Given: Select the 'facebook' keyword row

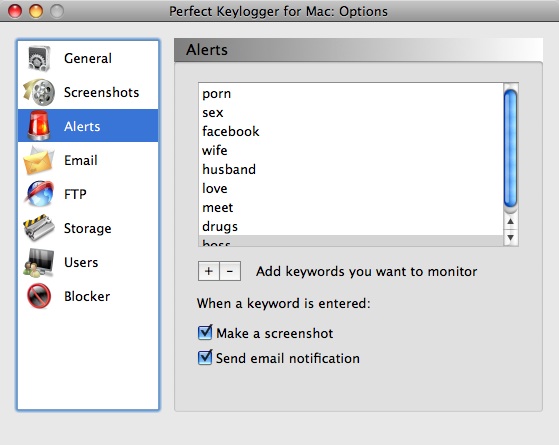Looking at the screenshot, I should tap(351, 131).
